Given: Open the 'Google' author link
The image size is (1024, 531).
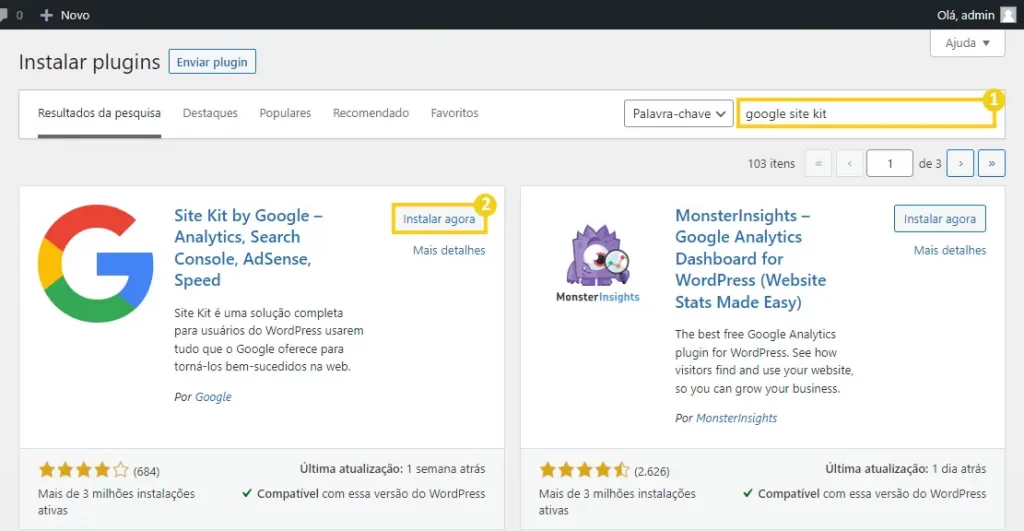Looking at the screenshot, I should (213, 396).
